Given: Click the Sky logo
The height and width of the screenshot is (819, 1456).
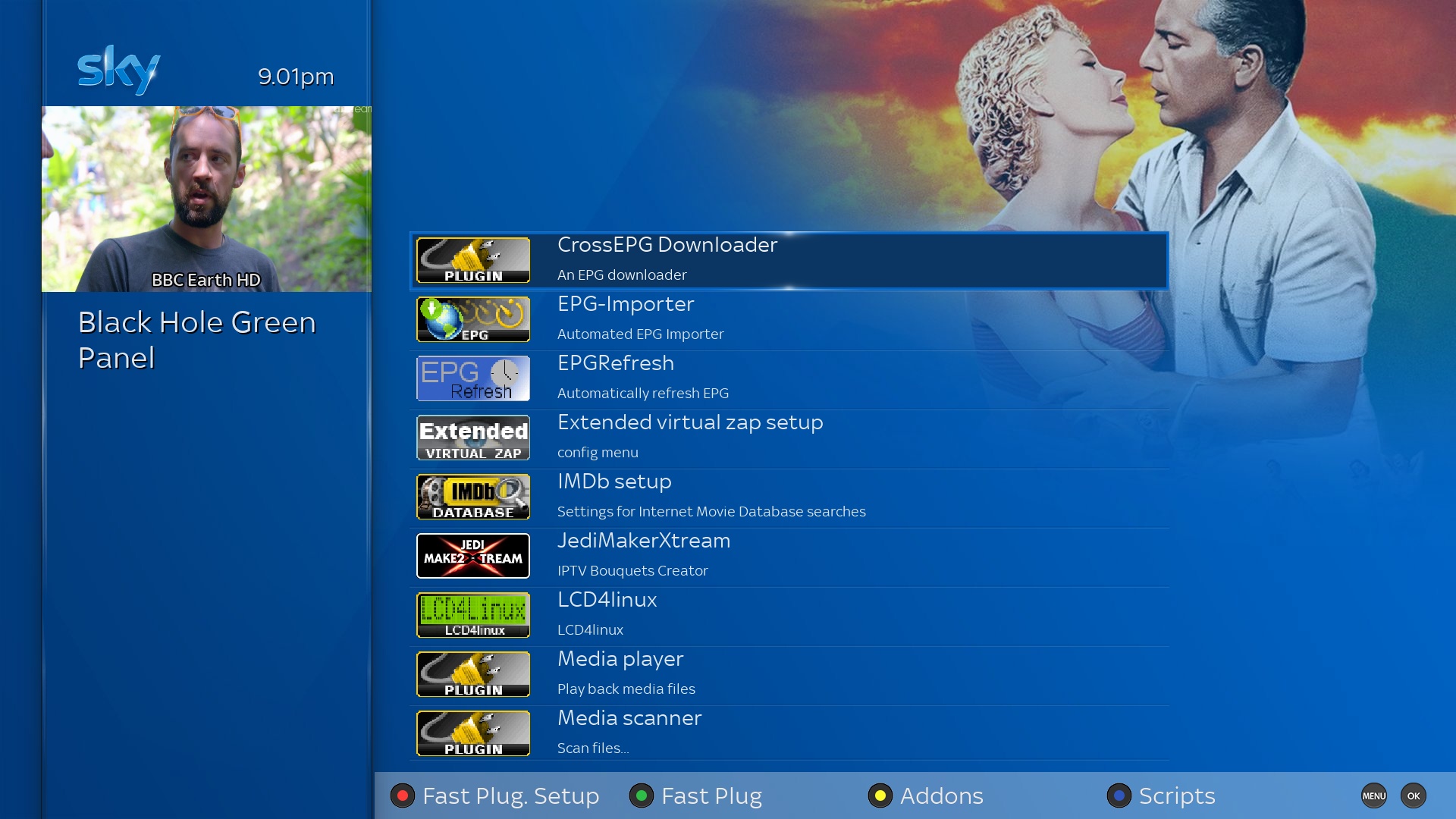Looking at the screenshot, I should (x=119, y=70).
